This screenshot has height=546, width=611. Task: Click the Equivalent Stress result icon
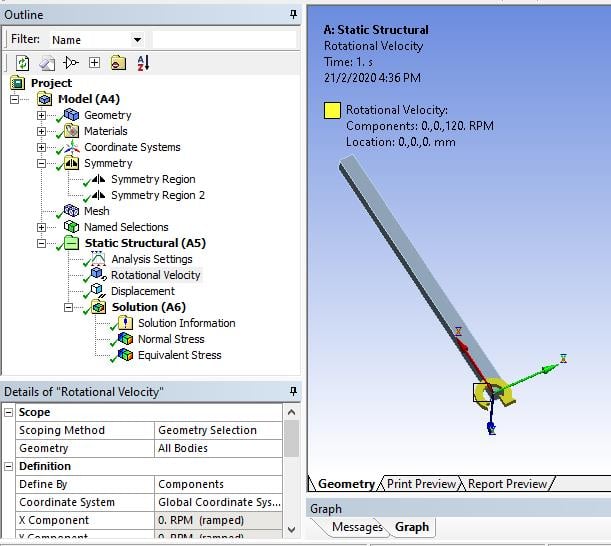tap(125, 355)
